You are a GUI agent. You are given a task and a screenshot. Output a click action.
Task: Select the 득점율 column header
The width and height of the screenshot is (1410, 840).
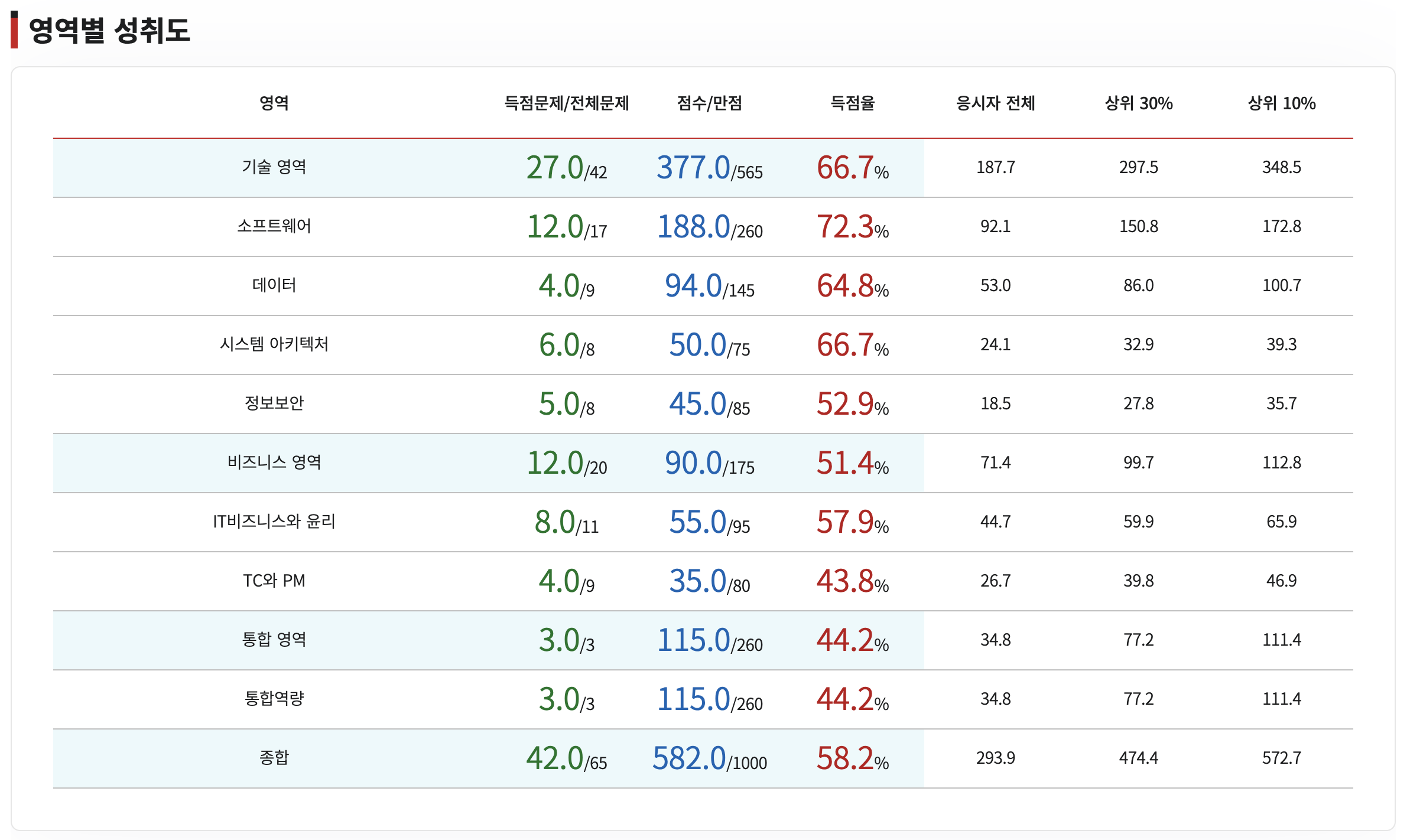pyautogui.click(x=852, y=103)
